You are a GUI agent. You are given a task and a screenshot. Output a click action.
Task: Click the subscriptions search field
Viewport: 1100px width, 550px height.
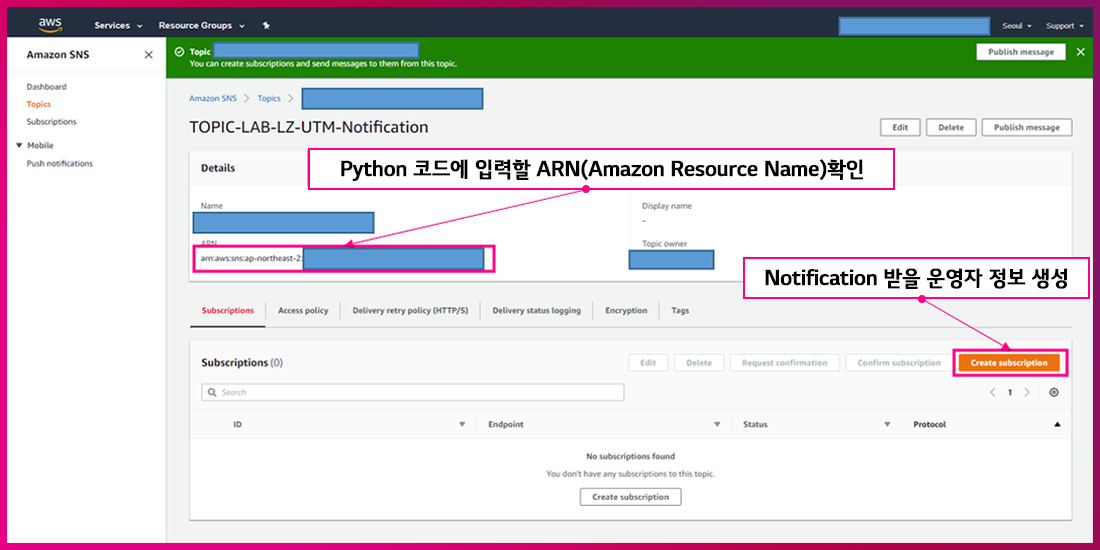pyautogui.click(x=413, y=393)
